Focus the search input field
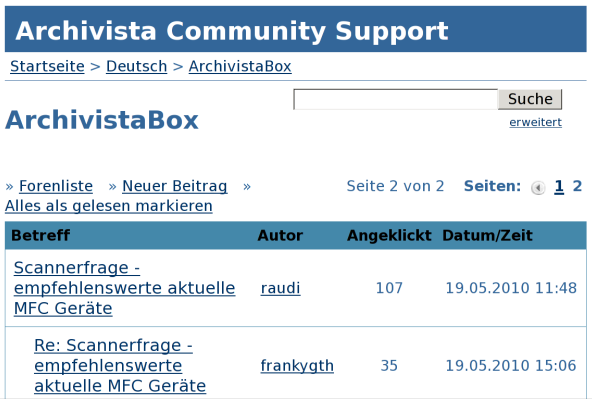 tap(396, 99)
